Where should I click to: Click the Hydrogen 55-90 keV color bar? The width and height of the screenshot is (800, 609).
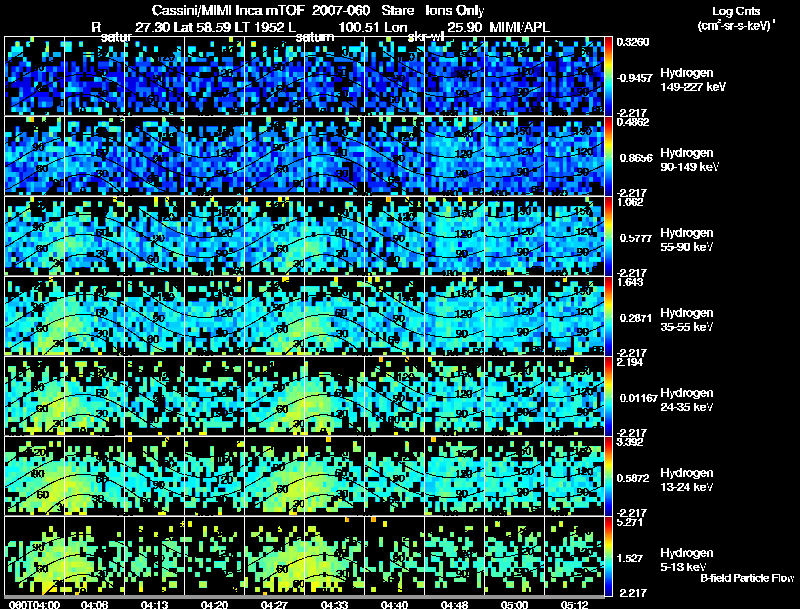pos(608,236)
